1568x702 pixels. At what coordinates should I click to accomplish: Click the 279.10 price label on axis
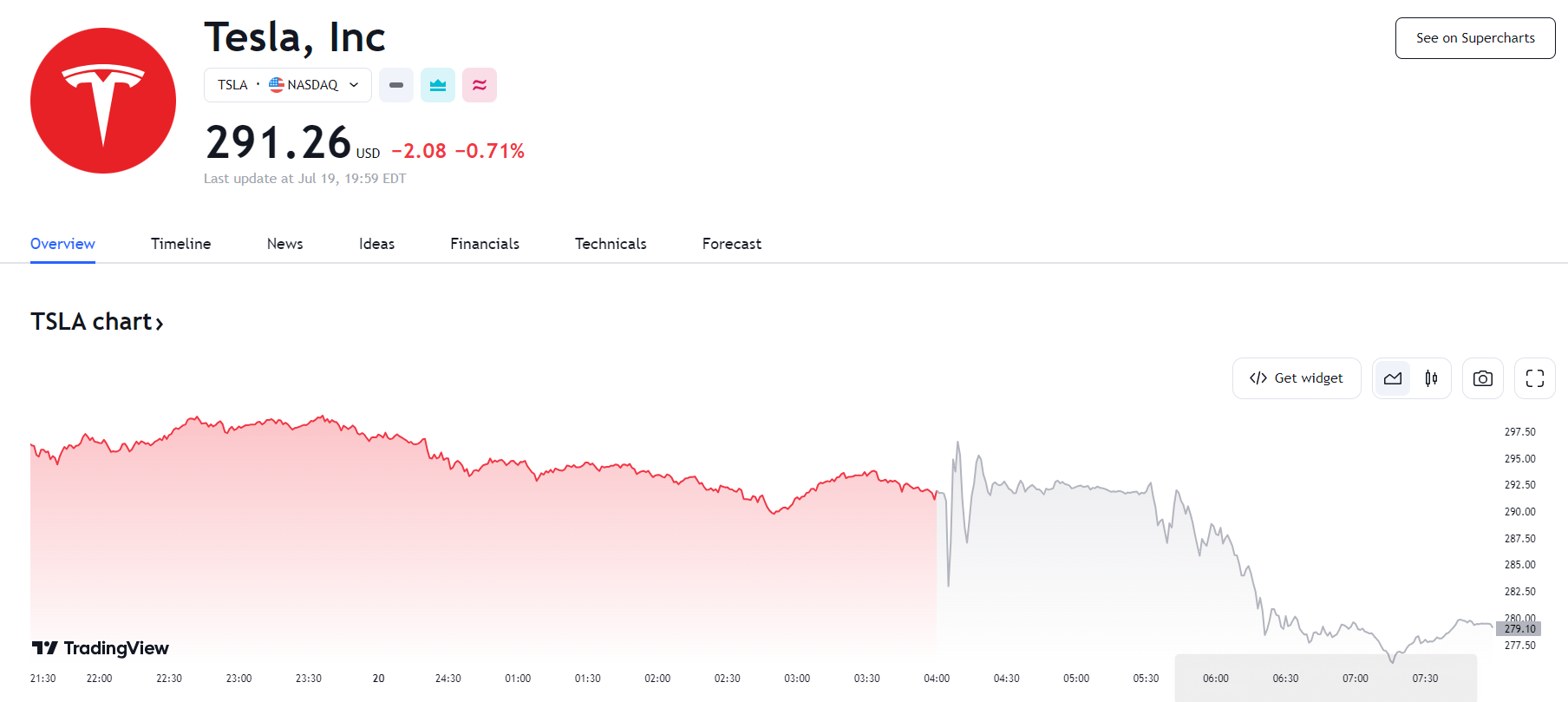(1519, 629)
